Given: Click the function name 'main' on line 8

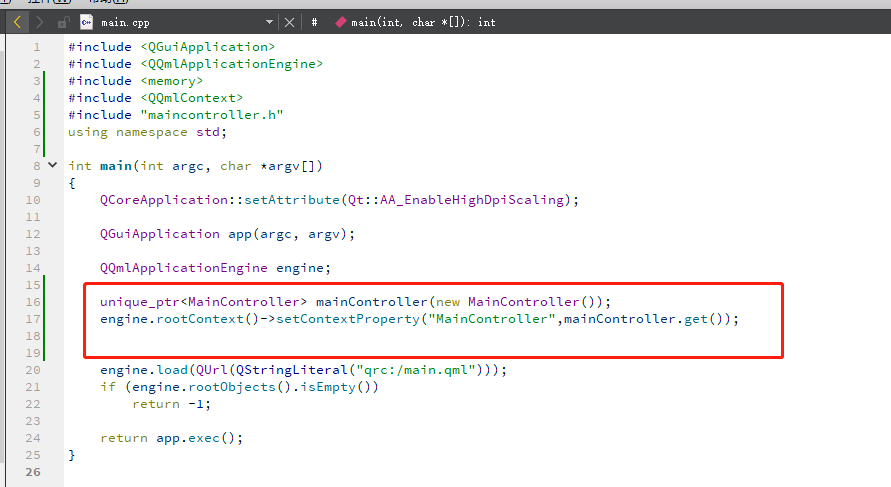Looking at the screenshot, I should pos(116,166).
